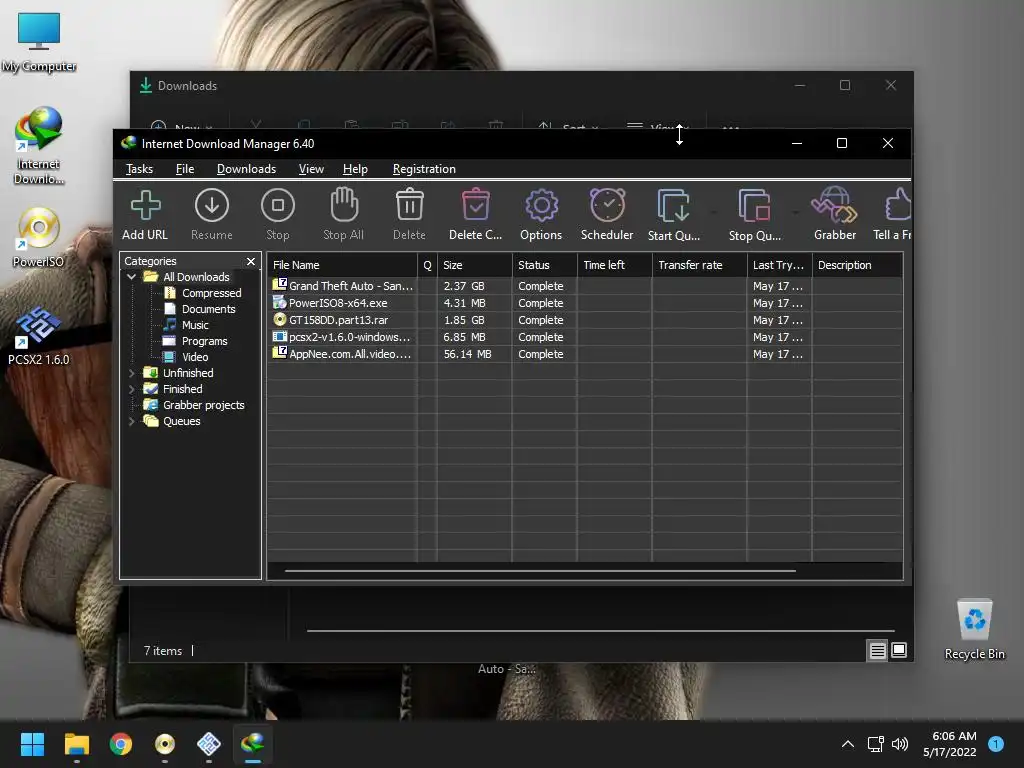This screenshot has width=1024, height=768.
Task: Click the Start Queue icon
Action: pos(673,206)
